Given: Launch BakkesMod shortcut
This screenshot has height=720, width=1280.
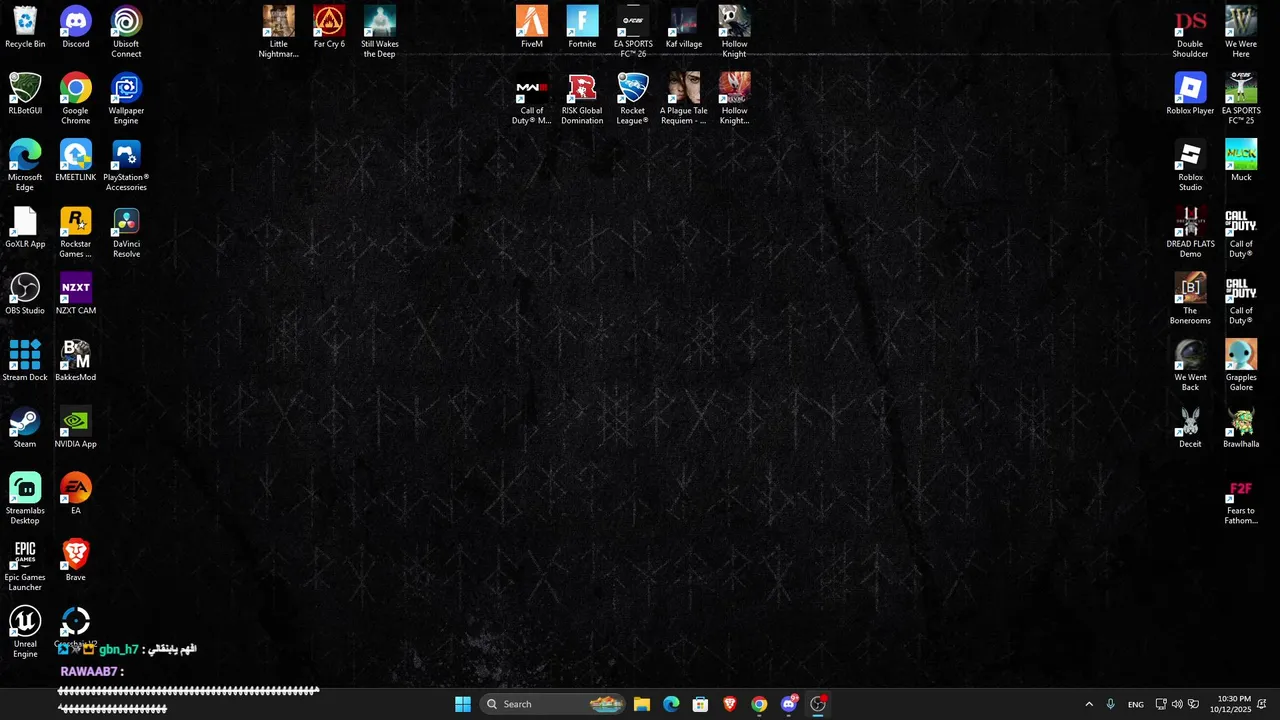Looking at the screenshot, I should tap(76, 362).
